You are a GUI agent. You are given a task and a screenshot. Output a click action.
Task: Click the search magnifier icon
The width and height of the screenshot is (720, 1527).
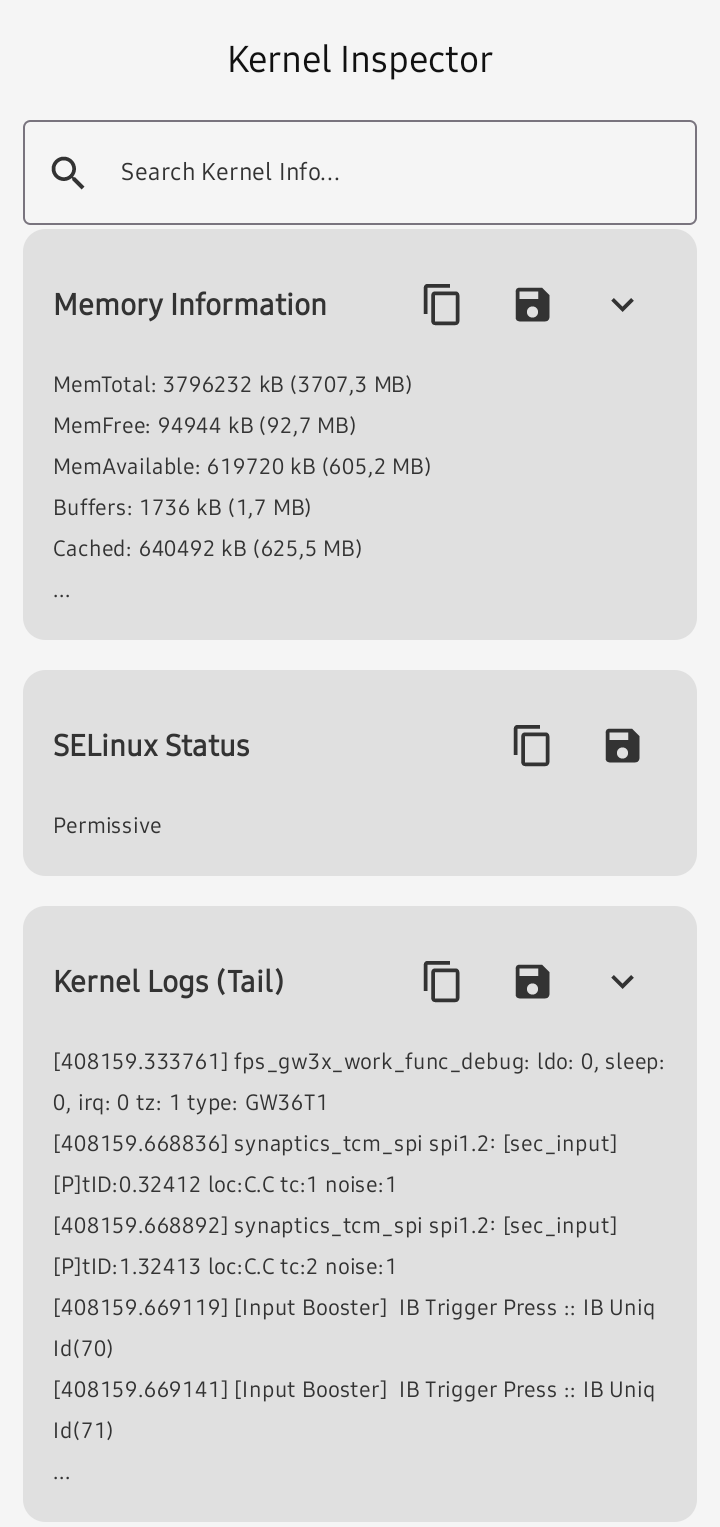(x=68, y=173)
